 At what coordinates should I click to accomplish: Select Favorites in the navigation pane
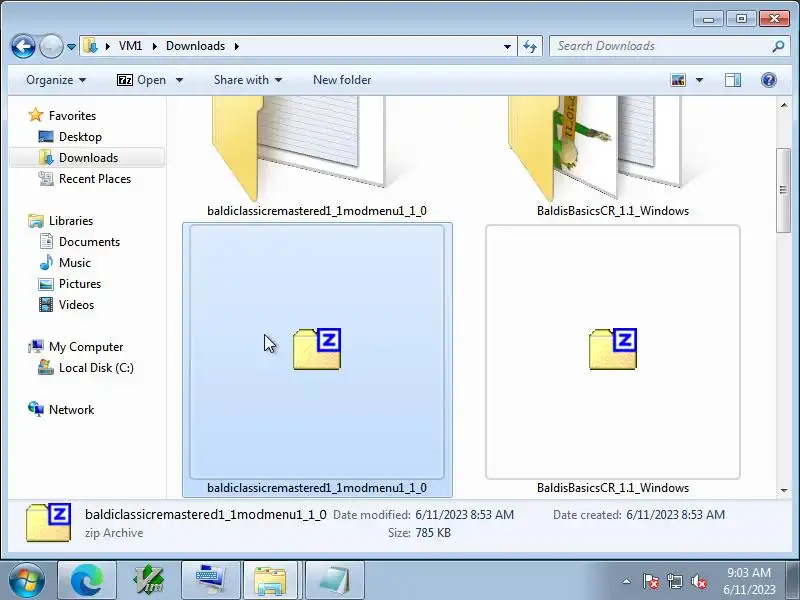point(72,116)
